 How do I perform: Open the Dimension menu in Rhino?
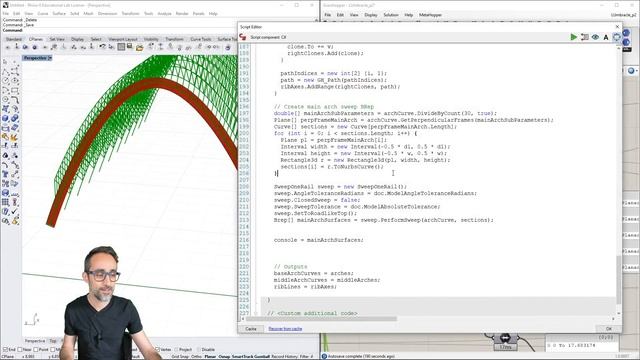click(x=107, y=13)
